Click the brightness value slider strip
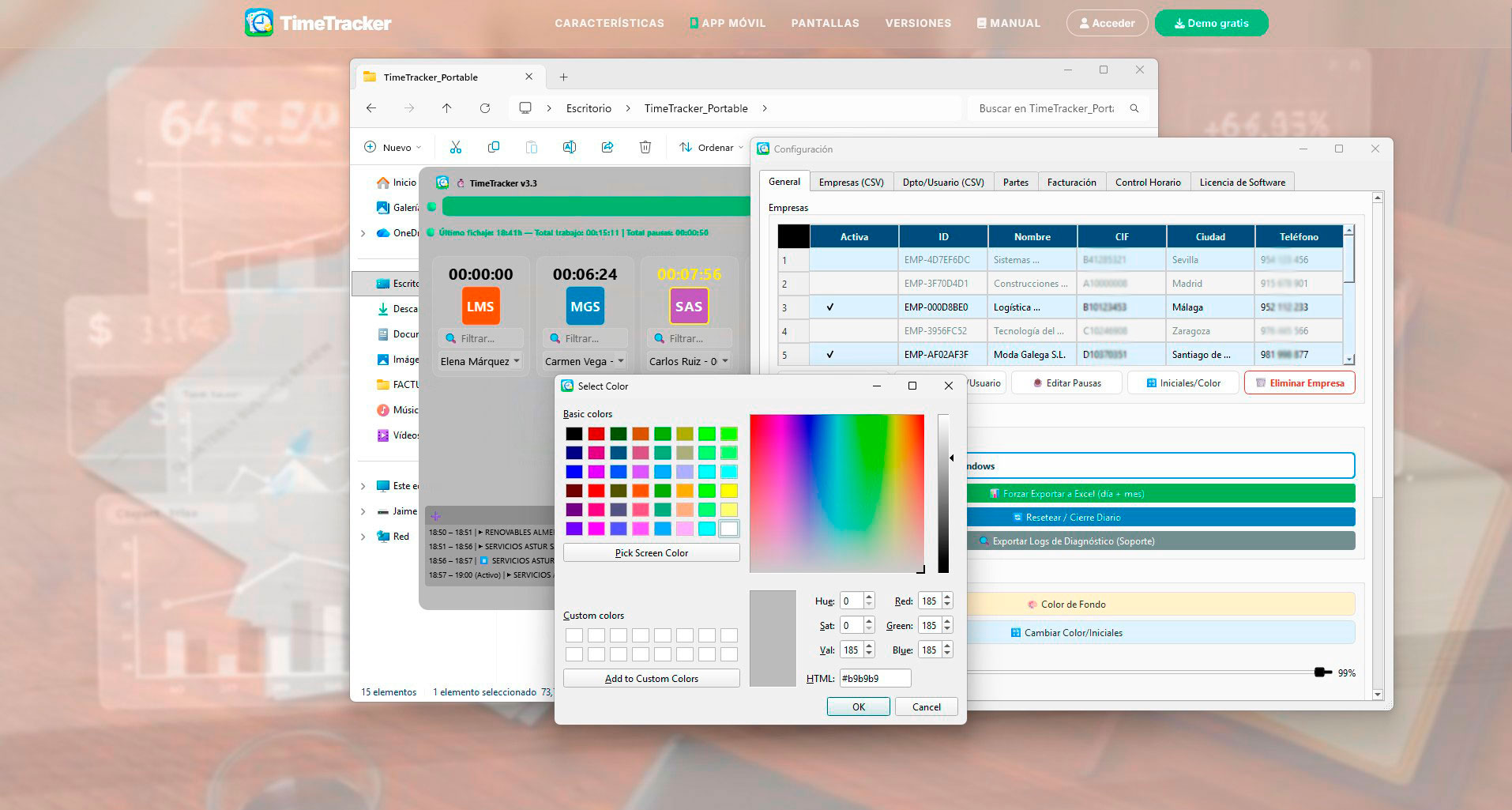 pos(943,493)
